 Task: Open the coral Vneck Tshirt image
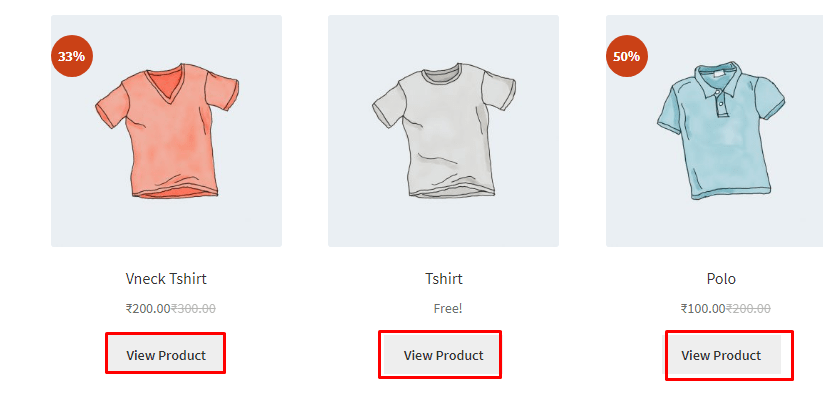(166, 131)
